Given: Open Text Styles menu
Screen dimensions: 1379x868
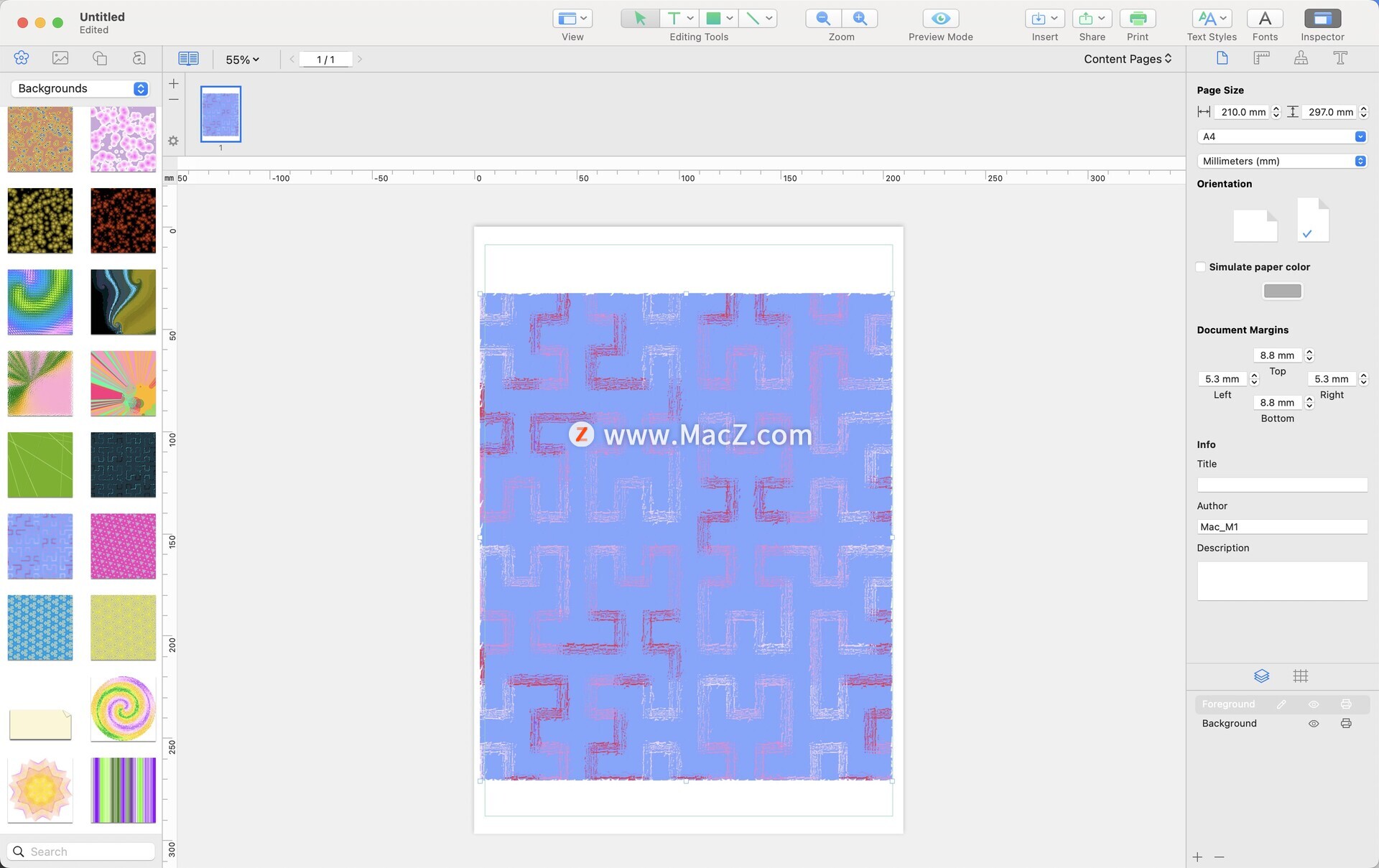Looking at the screenshot, I should pyautogui.click(x=1212, y=19).
